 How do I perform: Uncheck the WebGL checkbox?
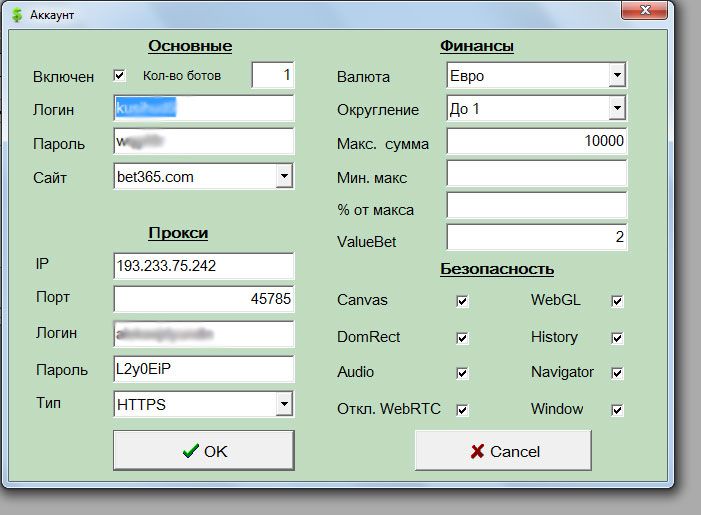point(617,301)
